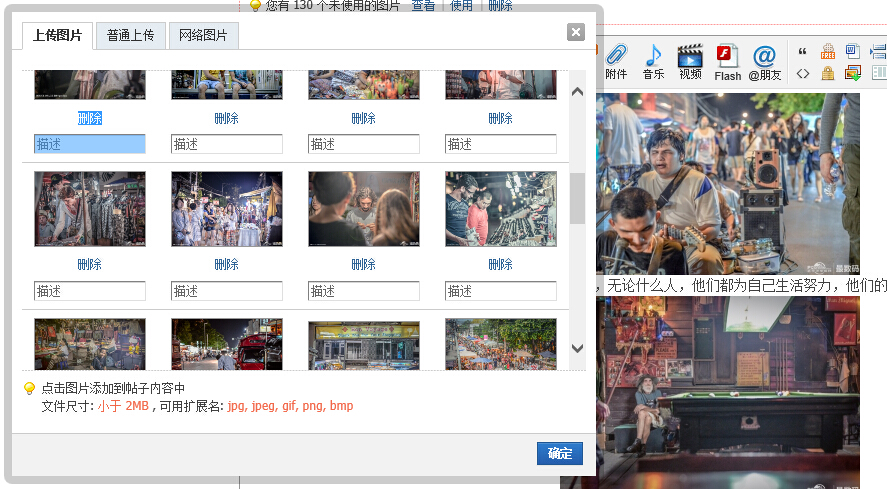Click the scroll-down arrow of image list

(x=577, y=349)
